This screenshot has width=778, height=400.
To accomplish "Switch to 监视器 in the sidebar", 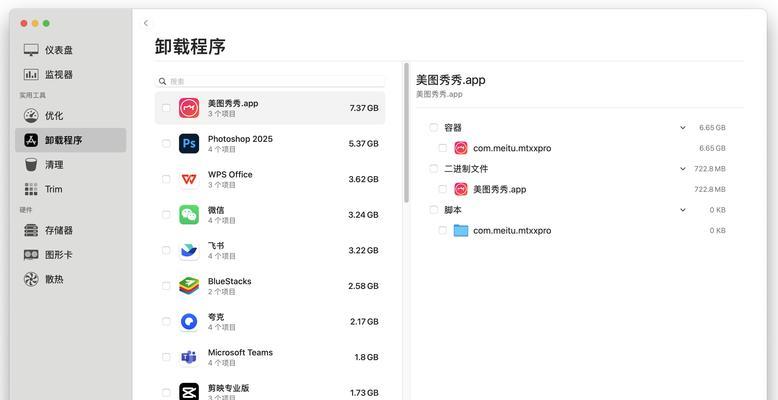I will tap(70, 74).
